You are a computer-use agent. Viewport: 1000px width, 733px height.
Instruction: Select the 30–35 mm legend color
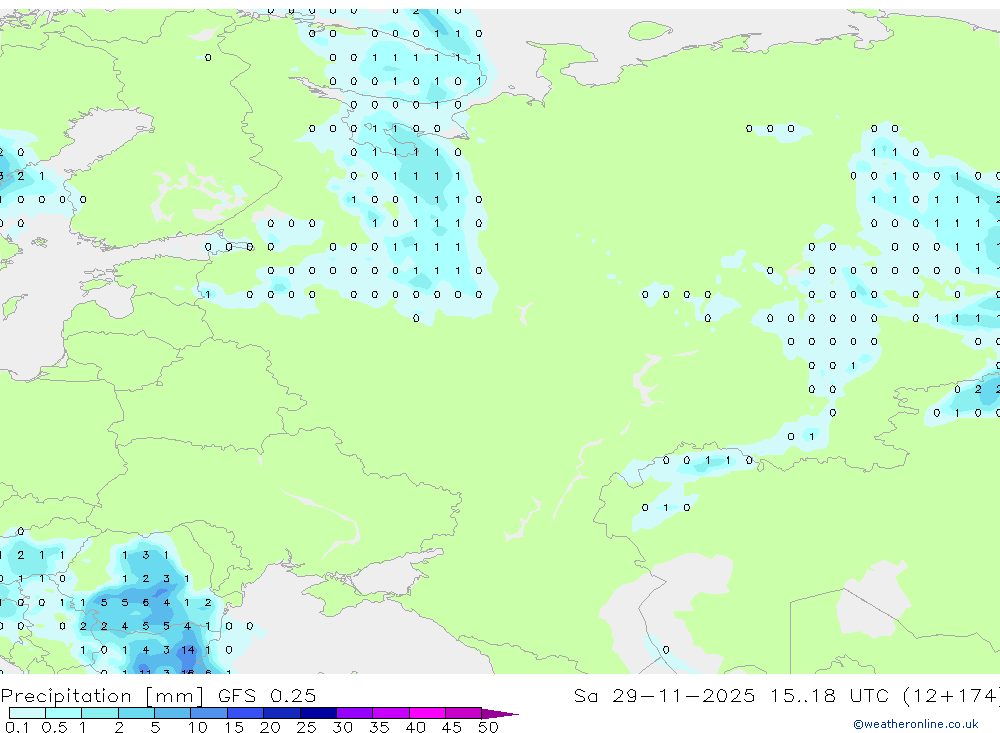point(355,713)
